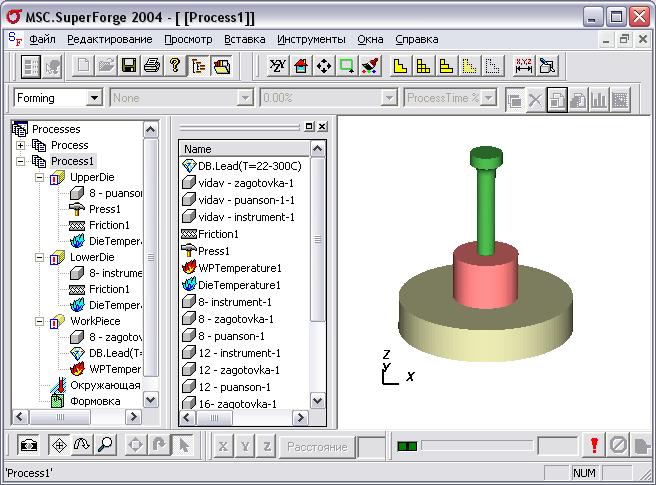Click the Расстояние button
The width and height of the screenshot is (656, 485).
pos(317,447)
